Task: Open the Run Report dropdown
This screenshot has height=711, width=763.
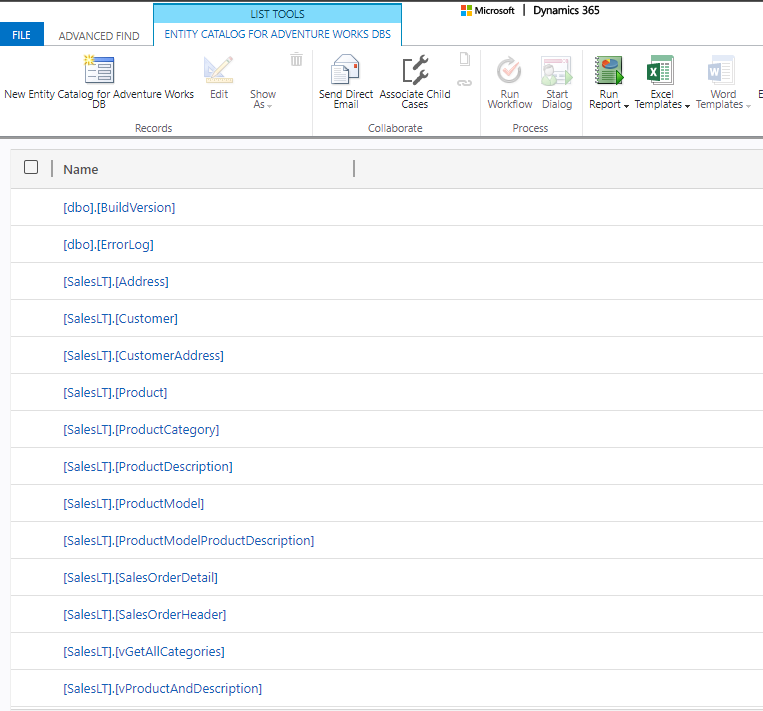Action: [609, 99]
